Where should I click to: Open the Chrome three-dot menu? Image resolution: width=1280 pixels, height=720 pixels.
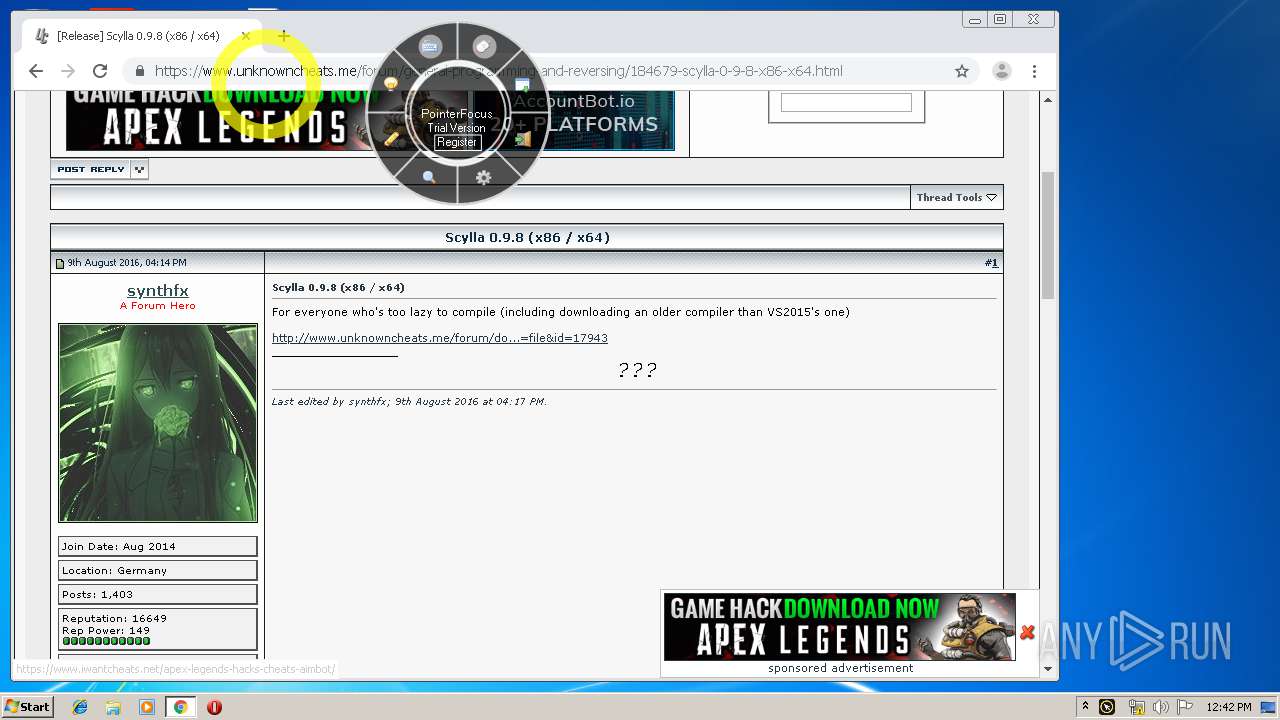1034,71
